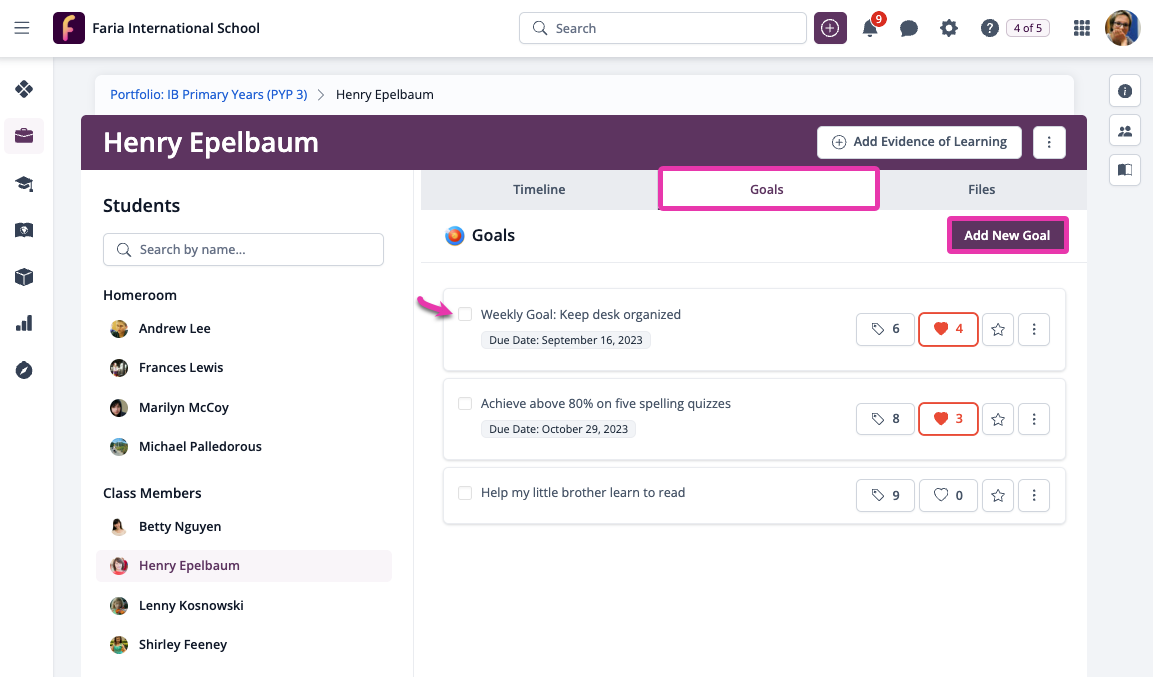Open options menu for spelling quizzes goal
The height and width of the screenshot is (677, 1153).
pos(1034,419)
